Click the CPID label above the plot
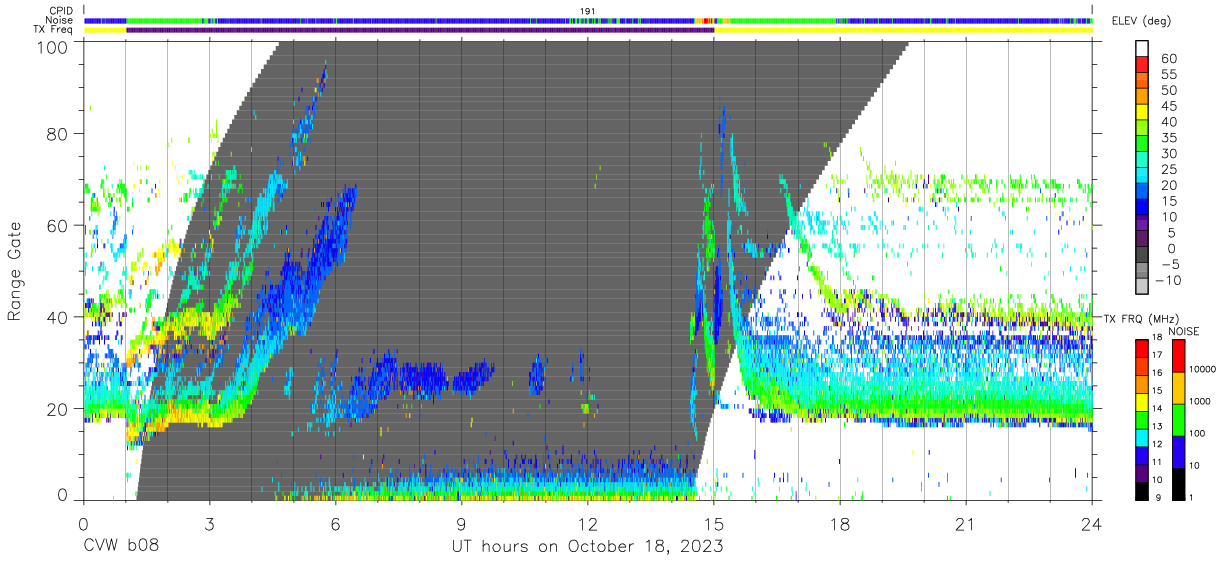The image size is (1228, 567). [61, 11]
